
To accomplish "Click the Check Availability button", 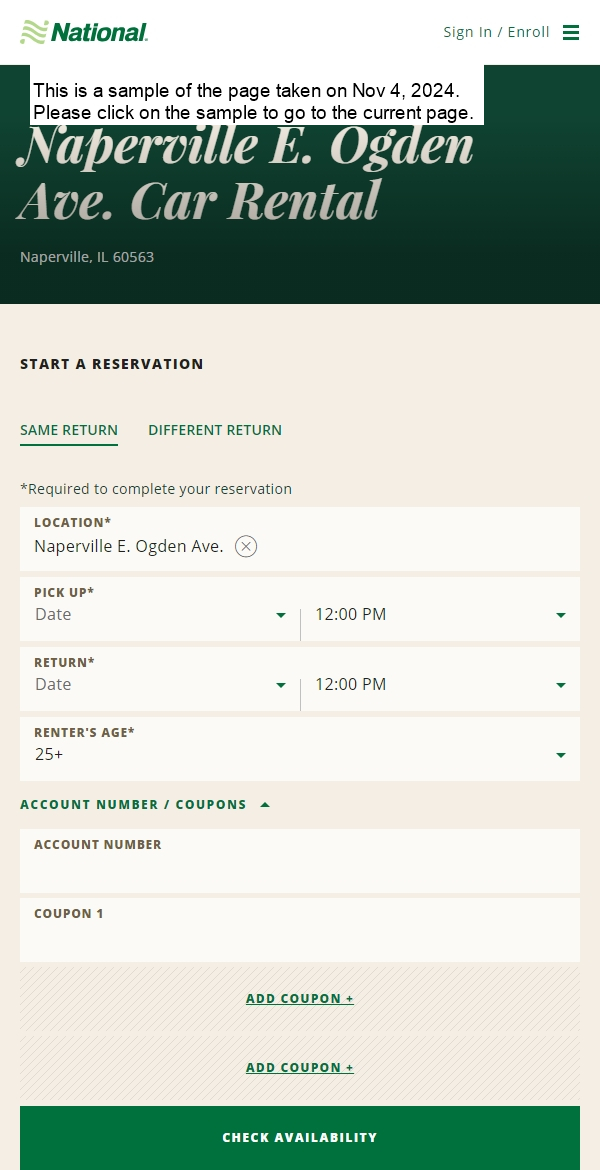I will point(300,1138).
